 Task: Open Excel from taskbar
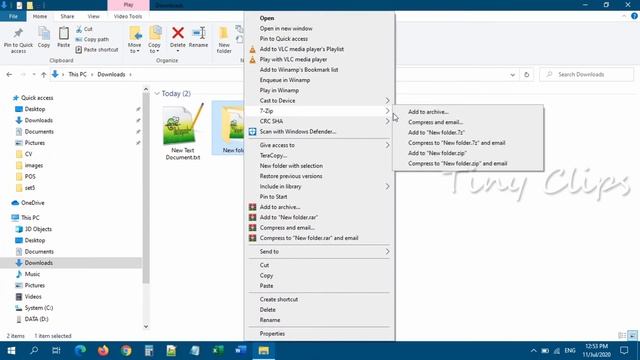(218, 351)
